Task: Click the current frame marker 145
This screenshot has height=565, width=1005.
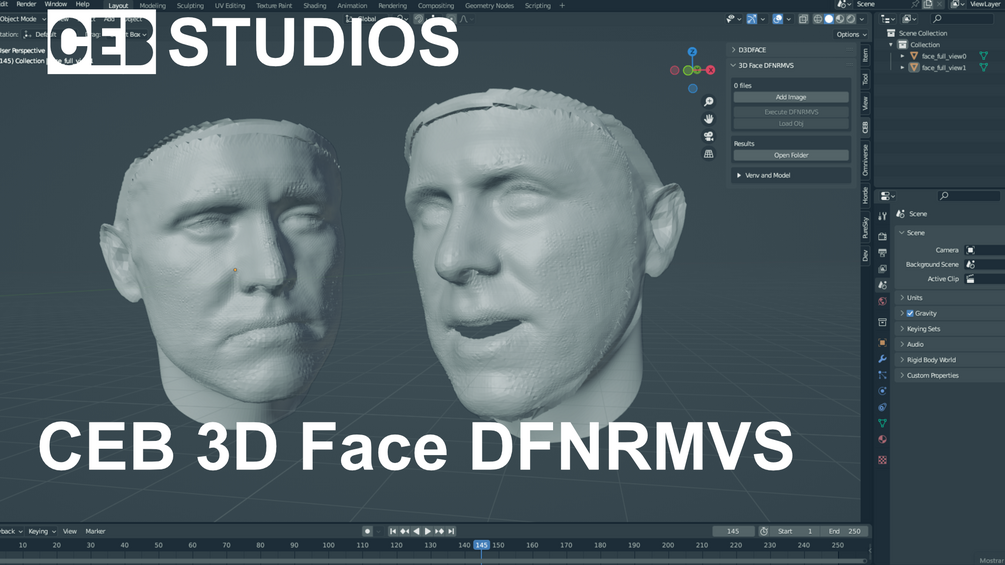Action: click(x=481, y=545)
